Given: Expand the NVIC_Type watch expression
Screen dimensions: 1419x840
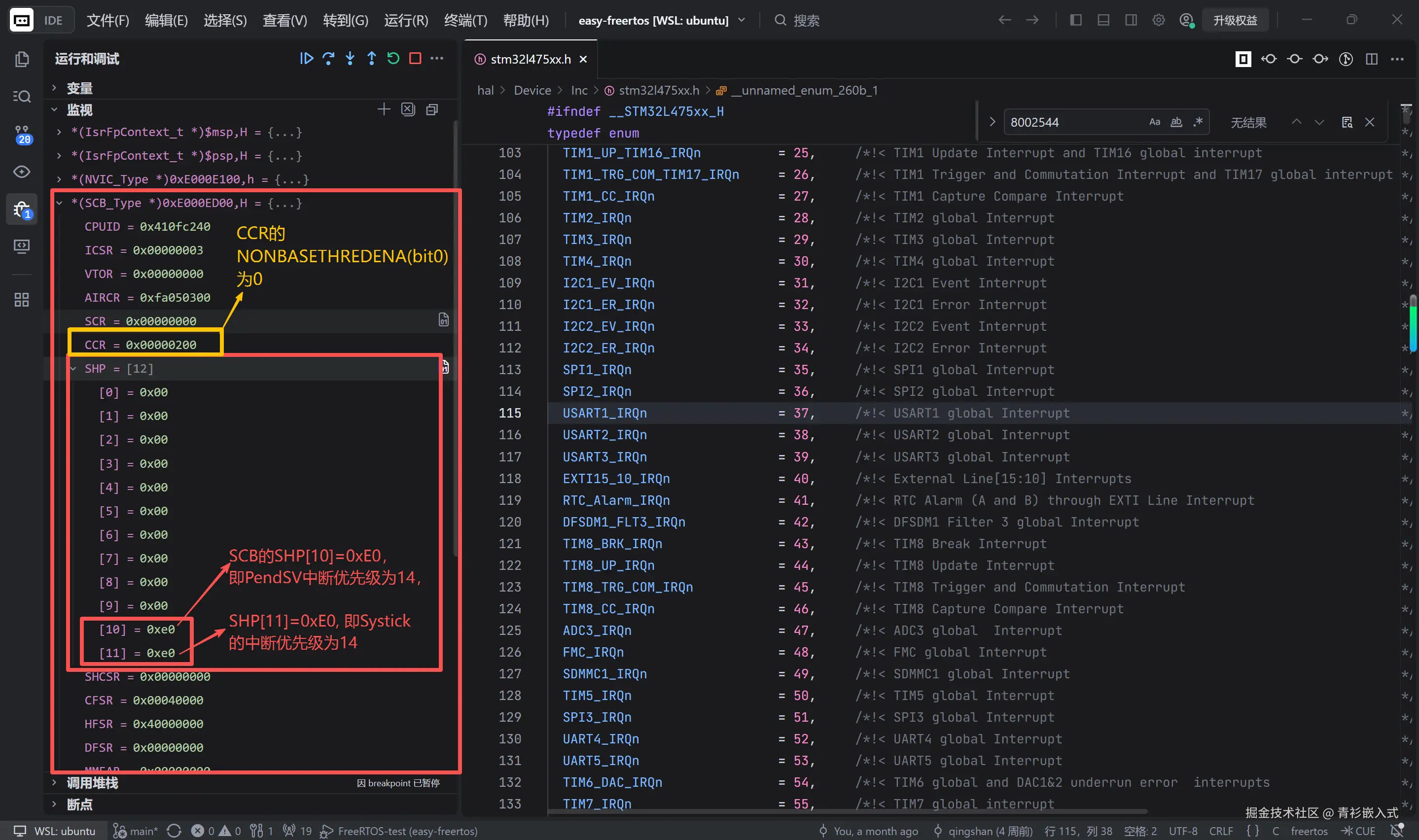Looking at the screenshot, I should point(59,179).
